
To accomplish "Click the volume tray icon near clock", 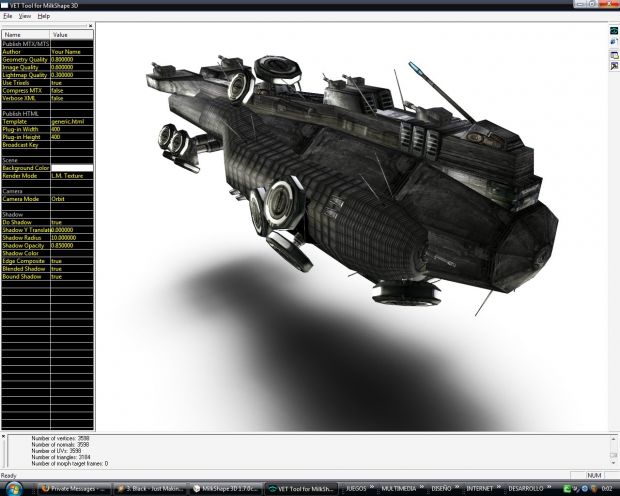I will click(593, 489).
